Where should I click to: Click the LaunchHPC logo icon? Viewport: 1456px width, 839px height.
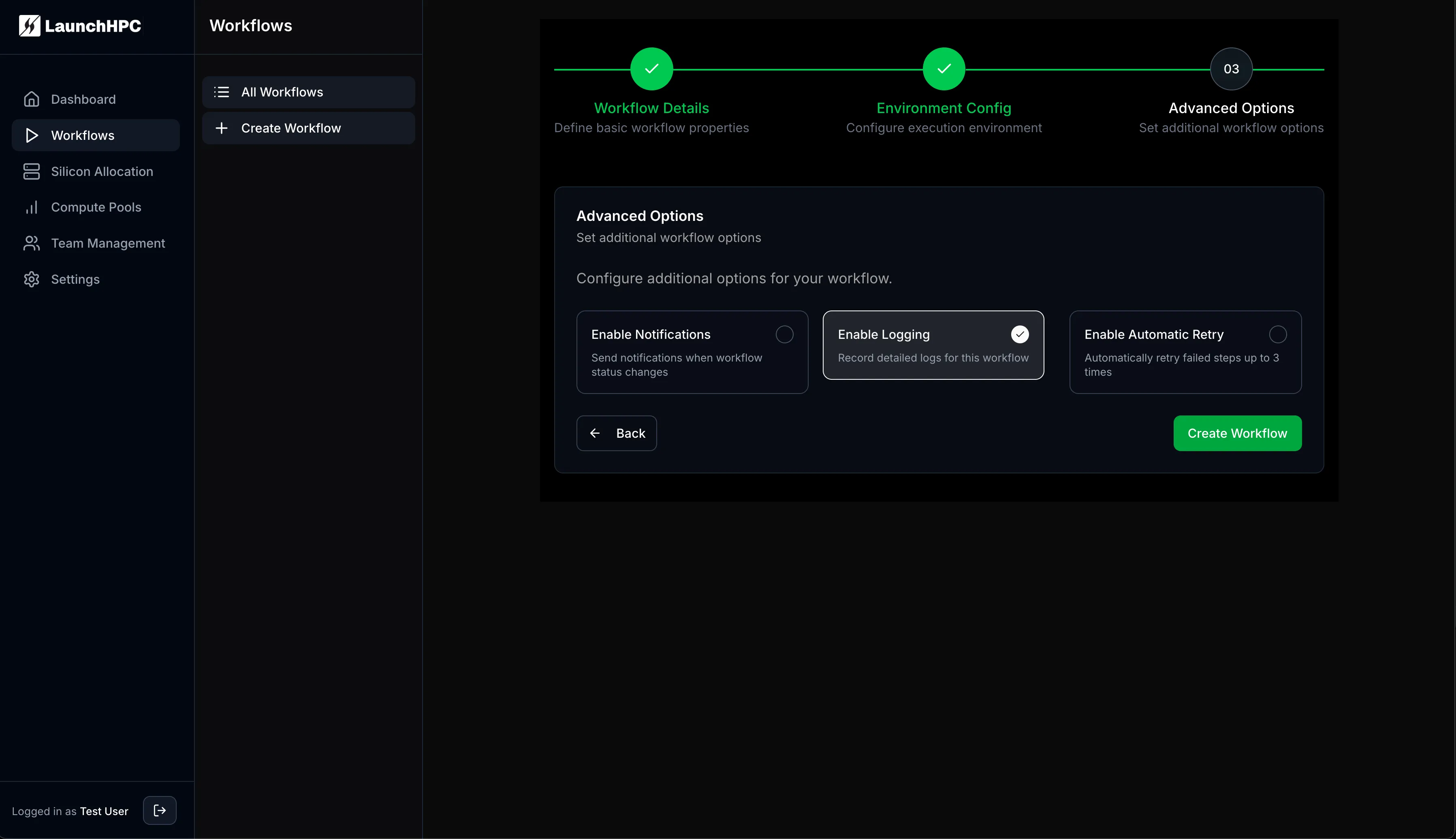(x=30, y=26)
